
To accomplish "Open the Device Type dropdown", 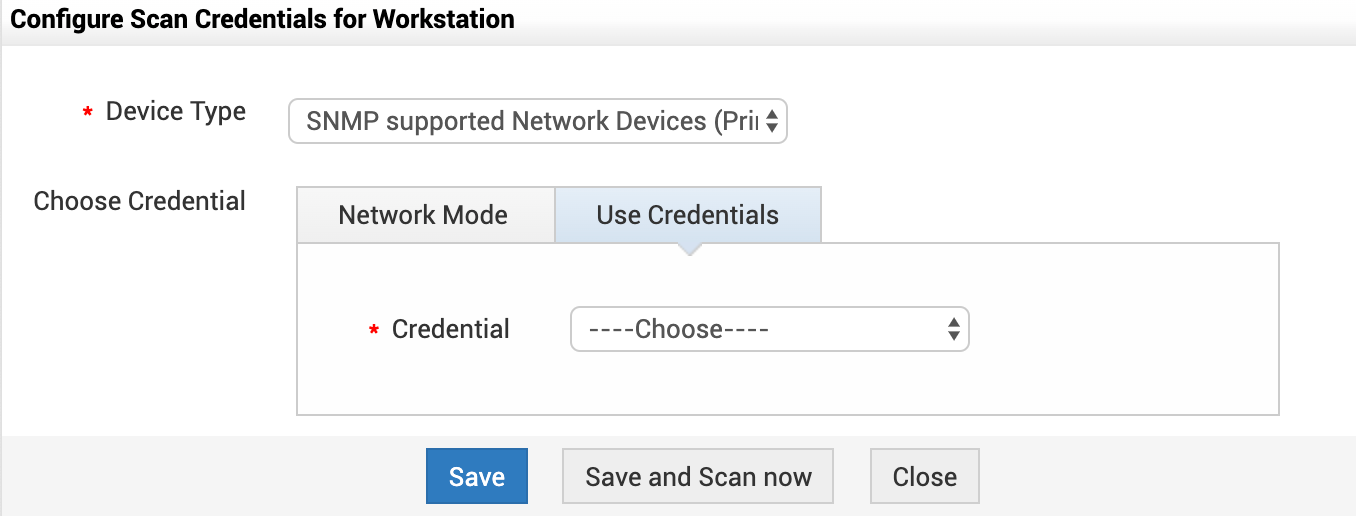I will 537,121.
